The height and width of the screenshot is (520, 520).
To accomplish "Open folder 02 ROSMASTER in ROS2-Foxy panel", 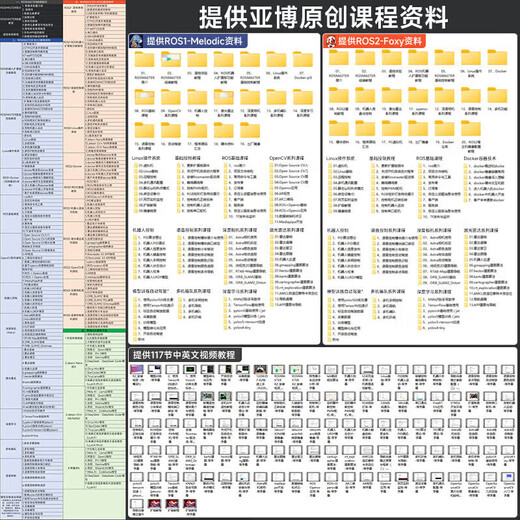I will tap(365, 57).
